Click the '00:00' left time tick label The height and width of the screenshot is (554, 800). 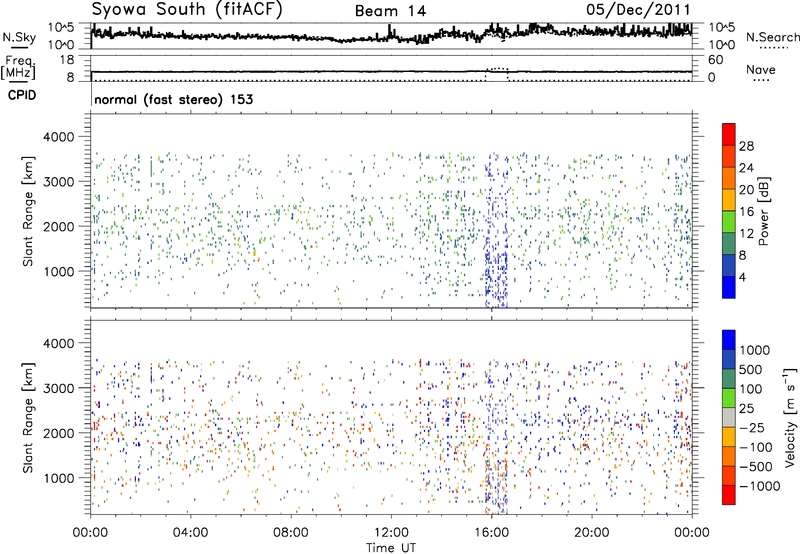pos(91,533)
